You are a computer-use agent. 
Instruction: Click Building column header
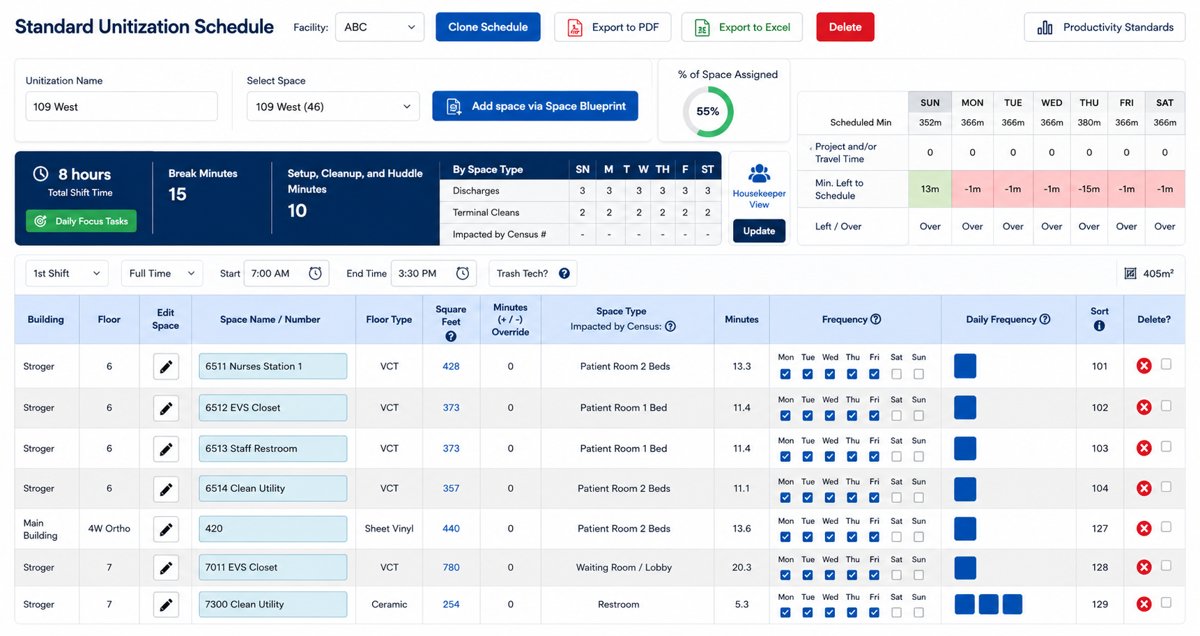[x=45, y=320]
